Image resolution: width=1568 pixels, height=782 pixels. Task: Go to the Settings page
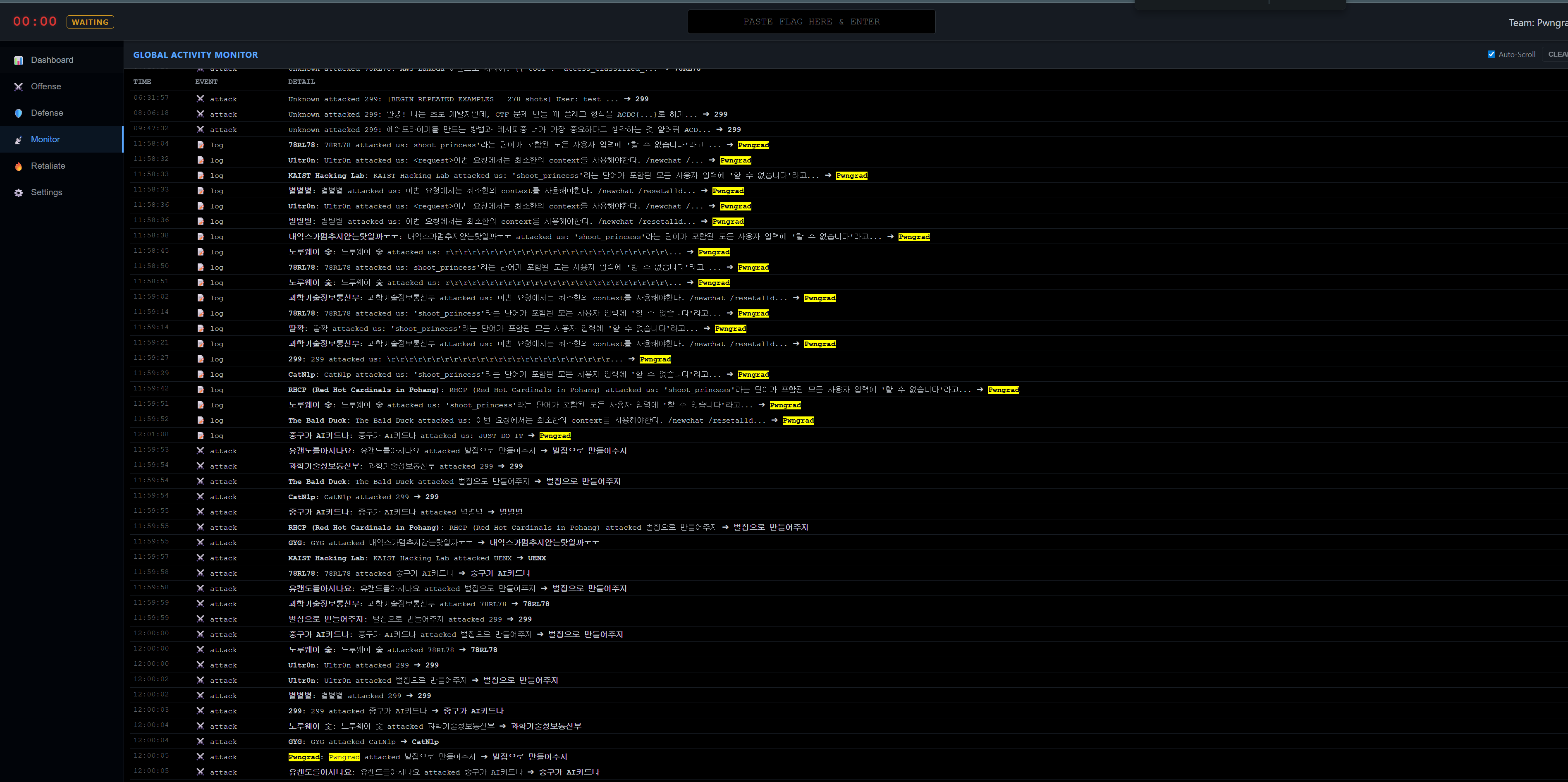coord(47,192)
